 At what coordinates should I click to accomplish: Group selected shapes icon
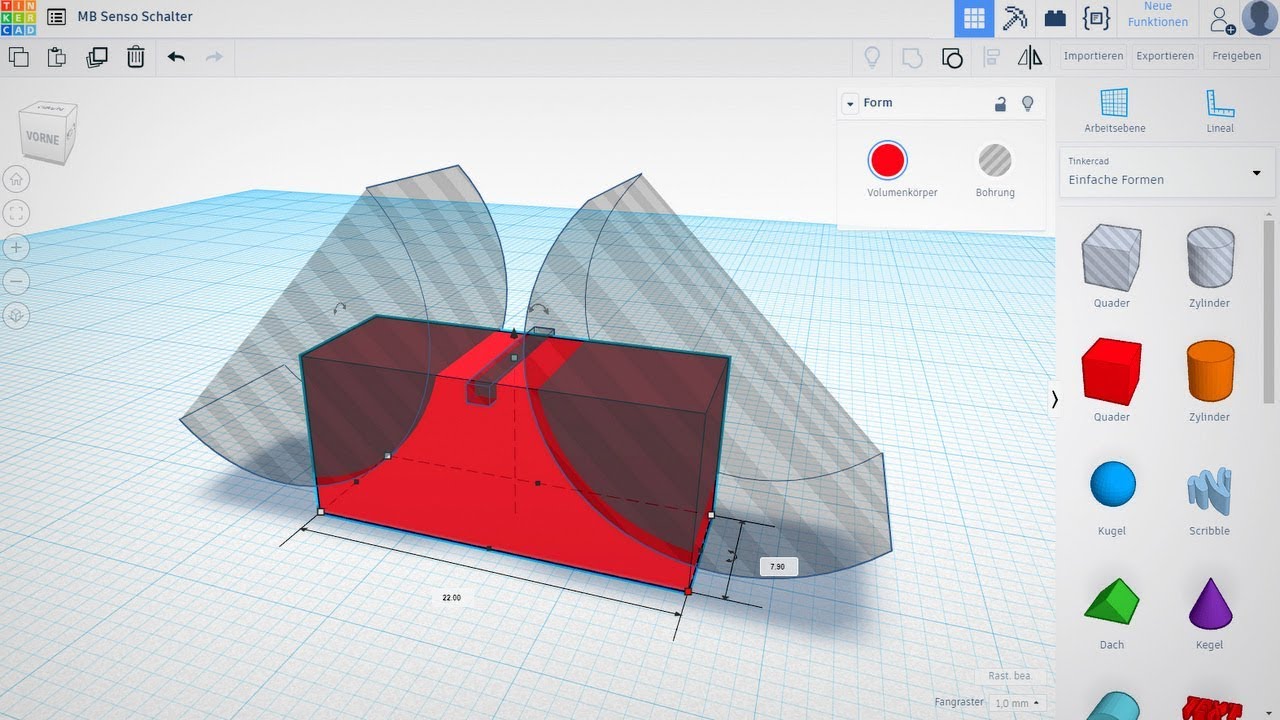tap(912, 57)
